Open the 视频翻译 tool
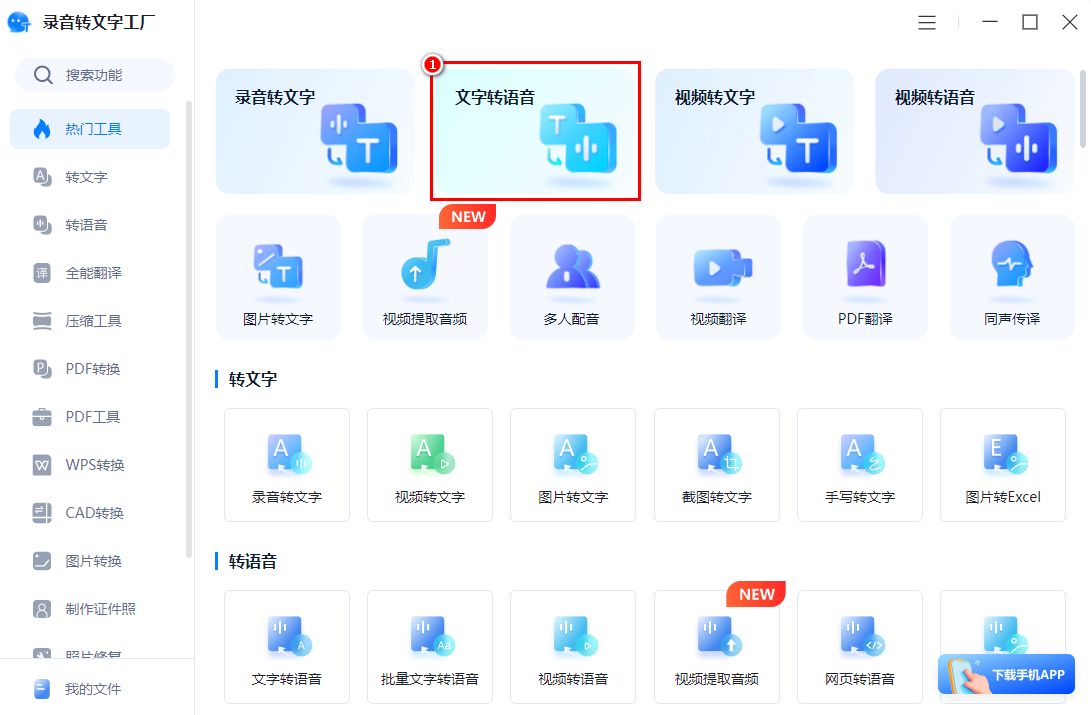Image resolution: width=1091 pixels, height=715 pixels. coord(719,278)
